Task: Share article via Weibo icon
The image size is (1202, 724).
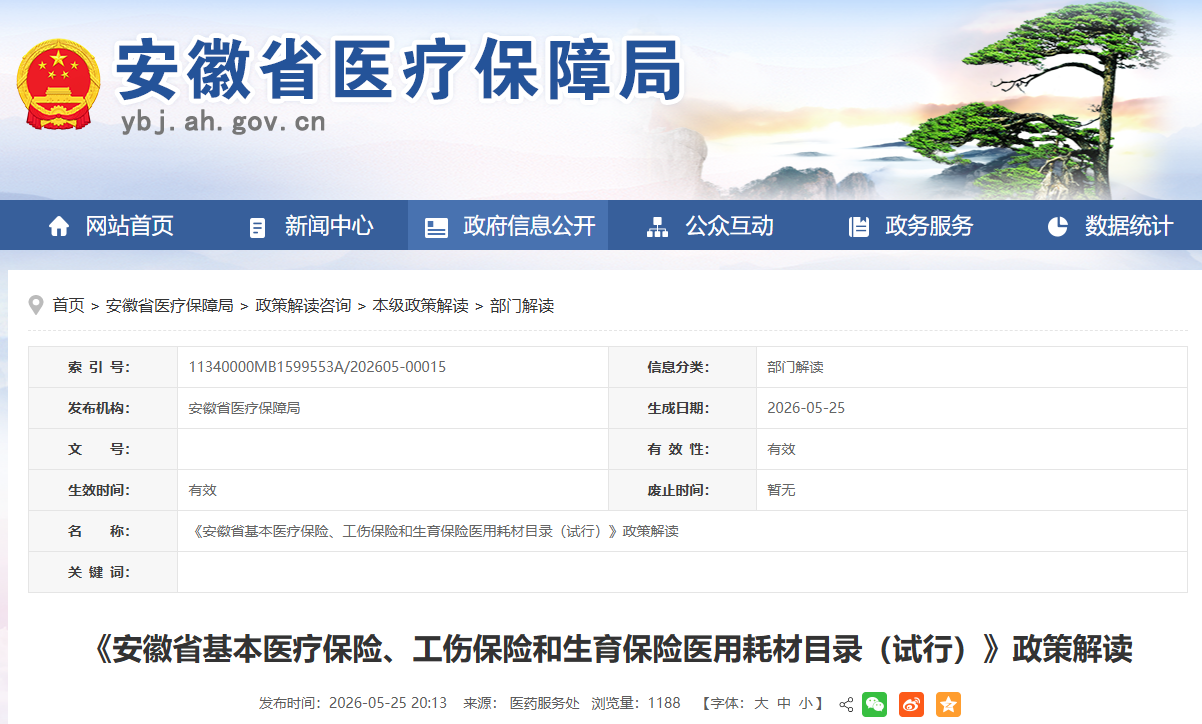Action: point(911,704)
